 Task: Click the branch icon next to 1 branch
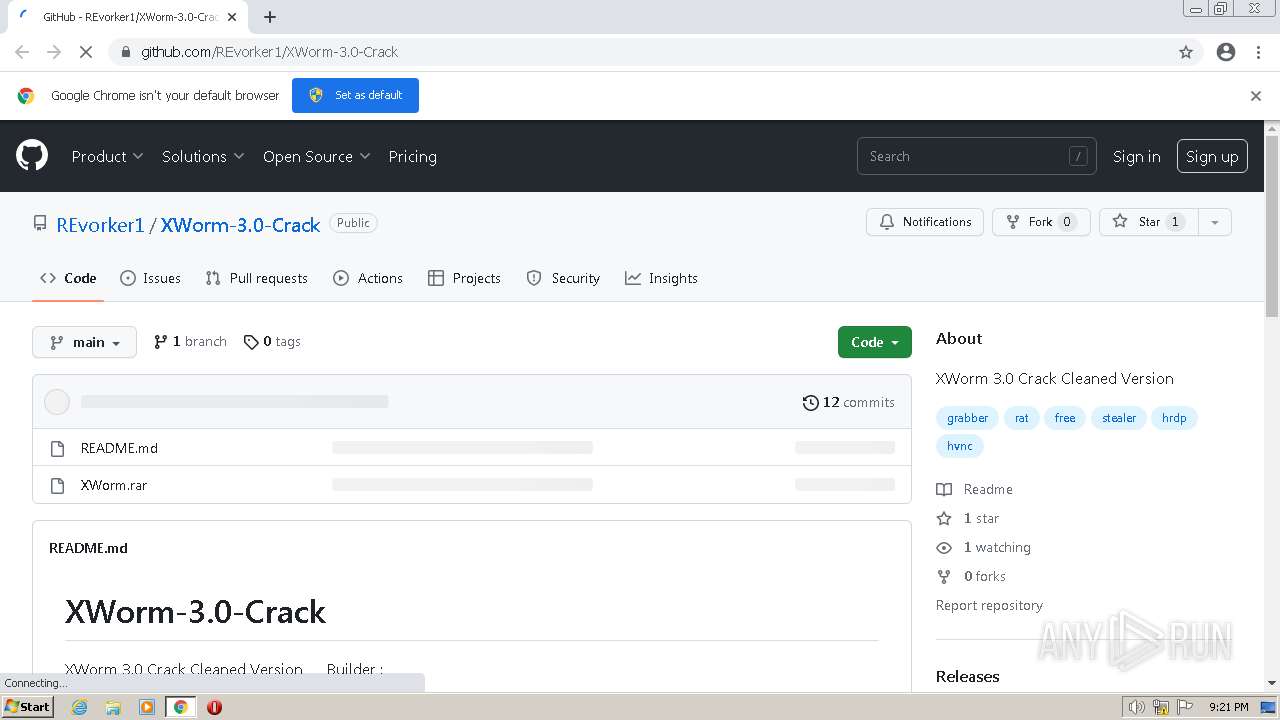160,342
